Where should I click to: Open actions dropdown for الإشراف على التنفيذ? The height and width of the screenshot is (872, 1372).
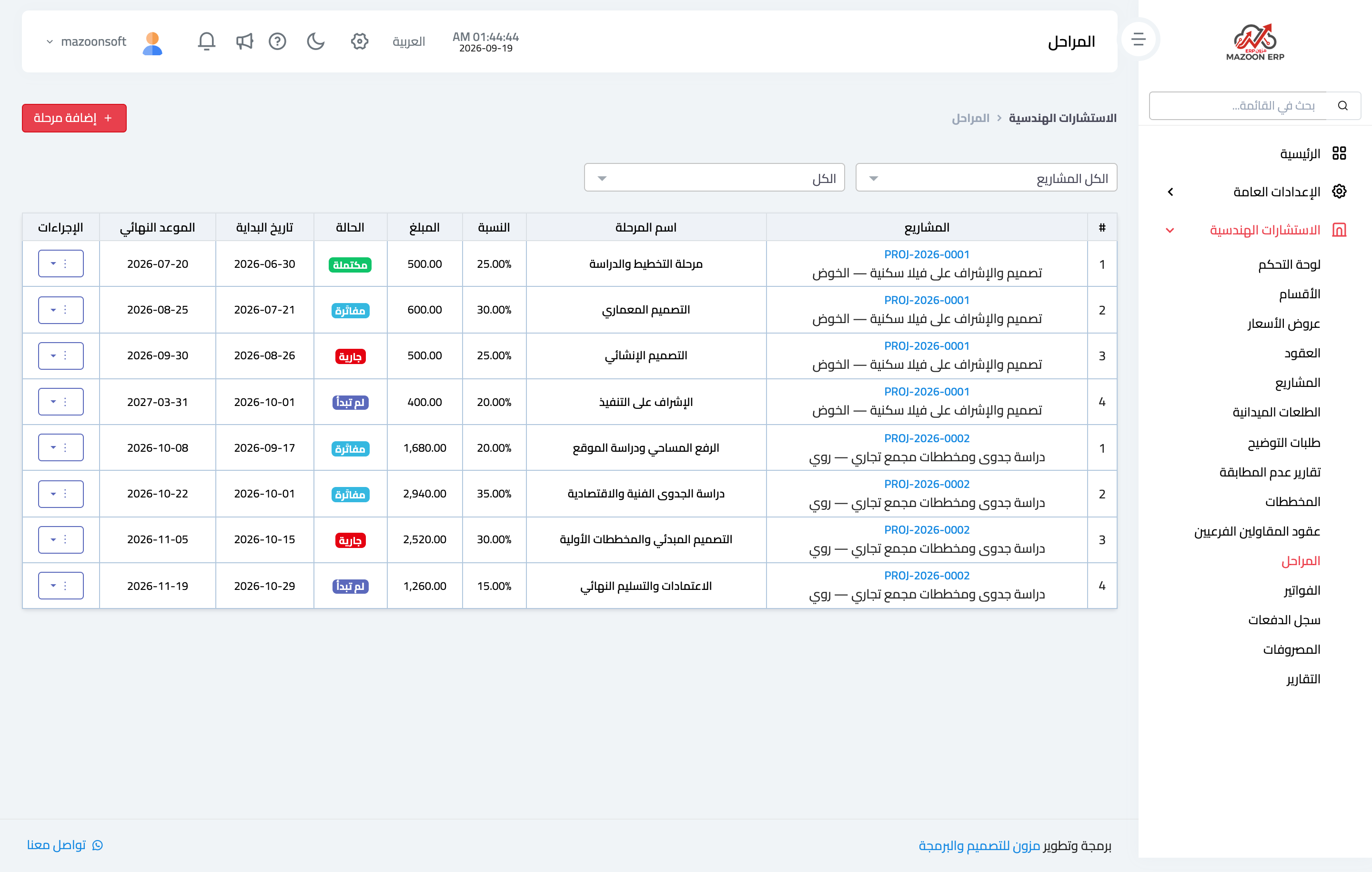[61, 402]
